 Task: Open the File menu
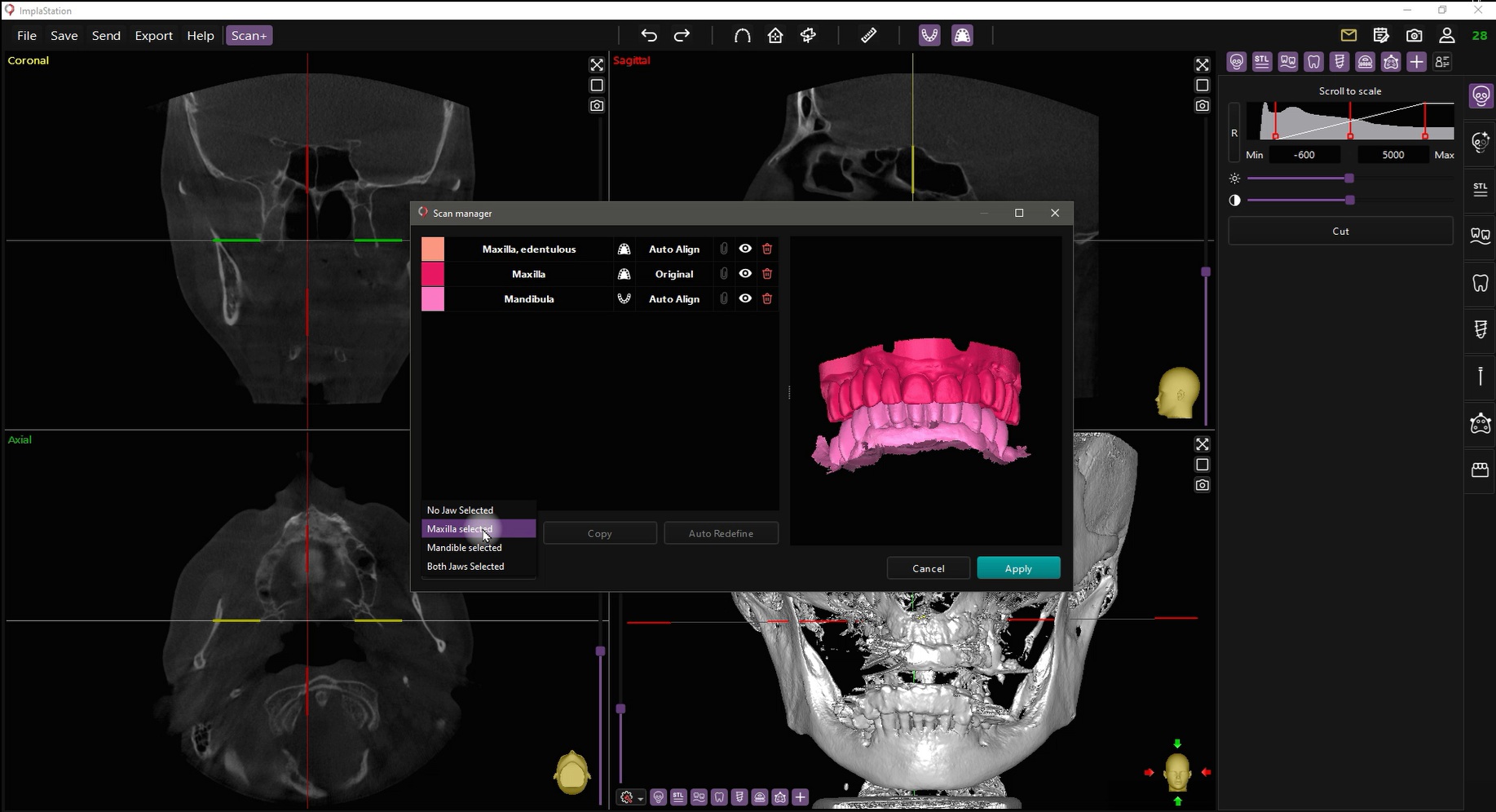(27, 36)
